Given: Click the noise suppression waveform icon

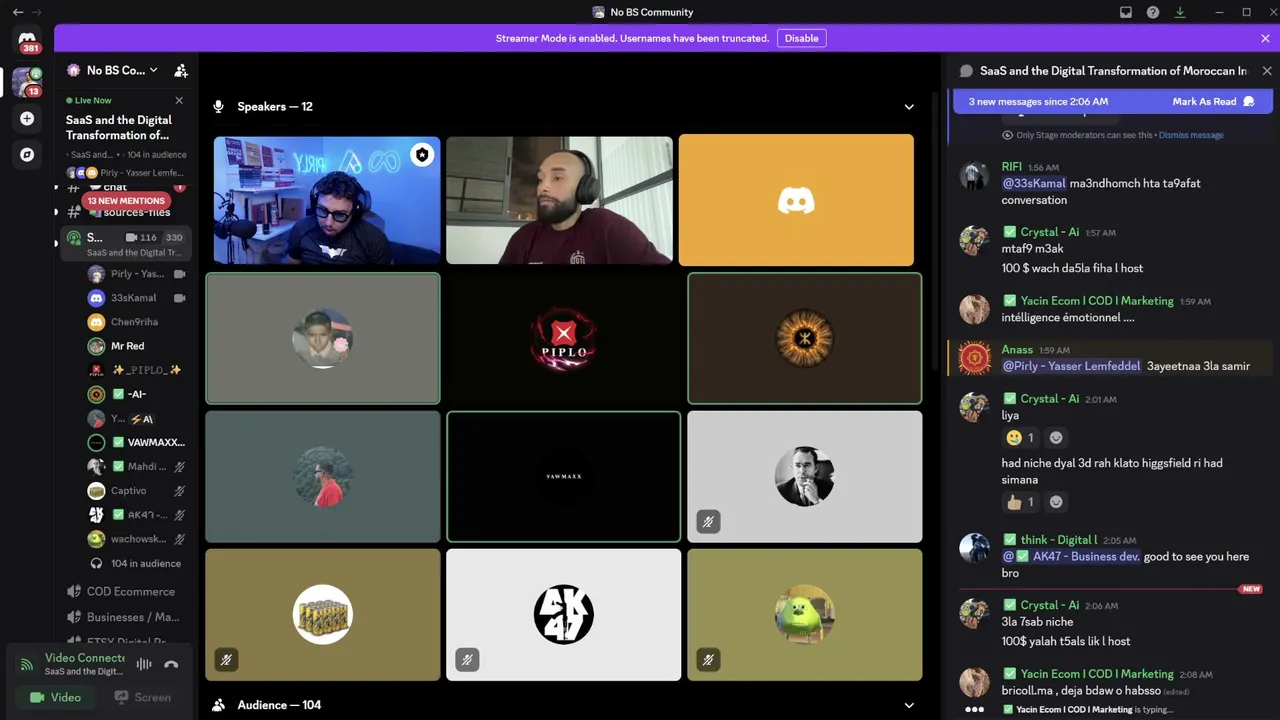Looking at the screenshot, I should pyautogui.click(x=144, y=664).
